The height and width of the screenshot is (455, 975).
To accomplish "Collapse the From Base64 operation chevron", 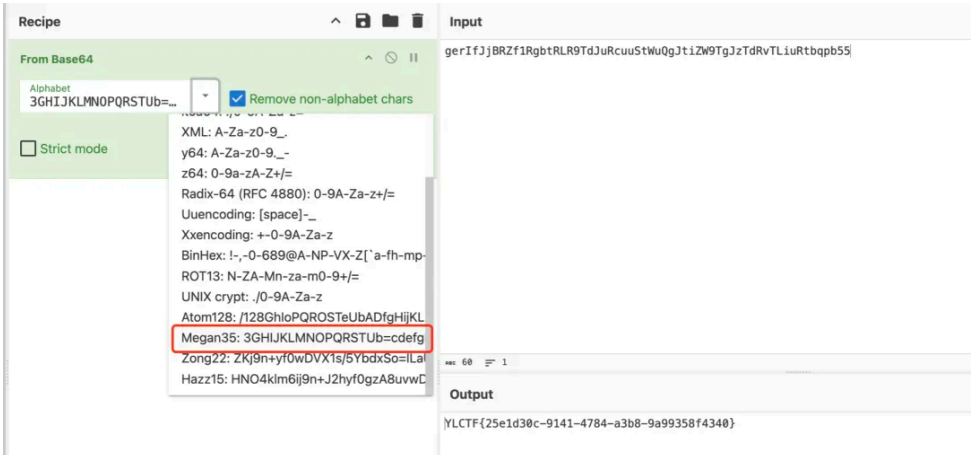I will click(x=369, y=58).
